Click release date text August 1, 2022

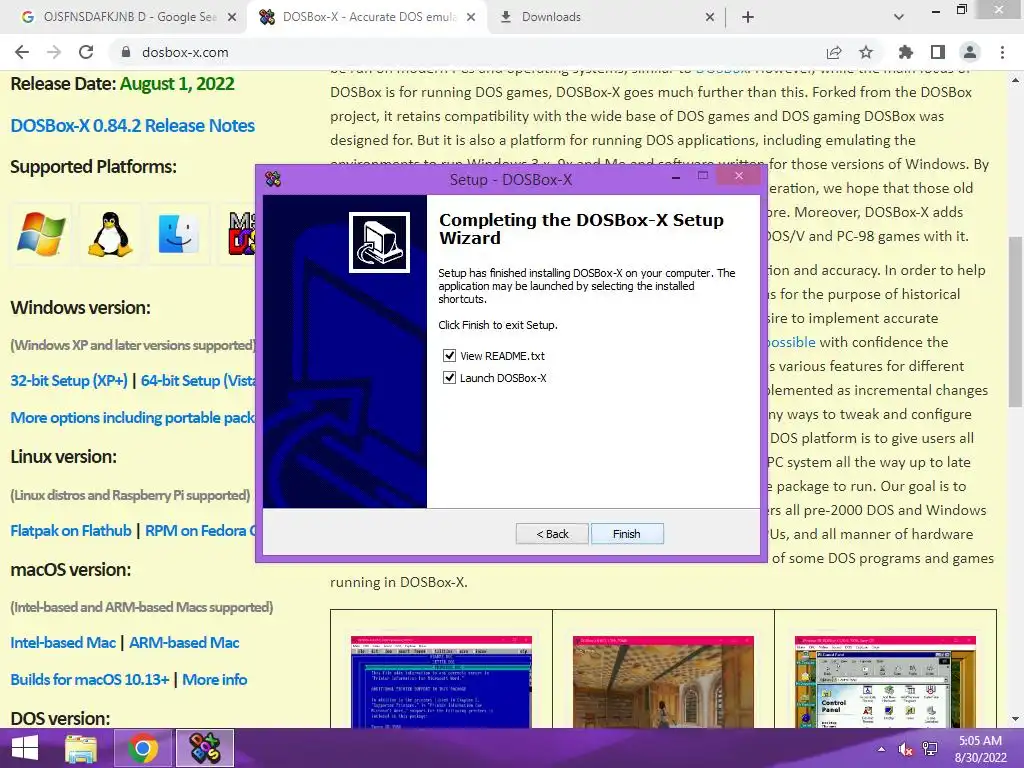[x=177, y=84]
